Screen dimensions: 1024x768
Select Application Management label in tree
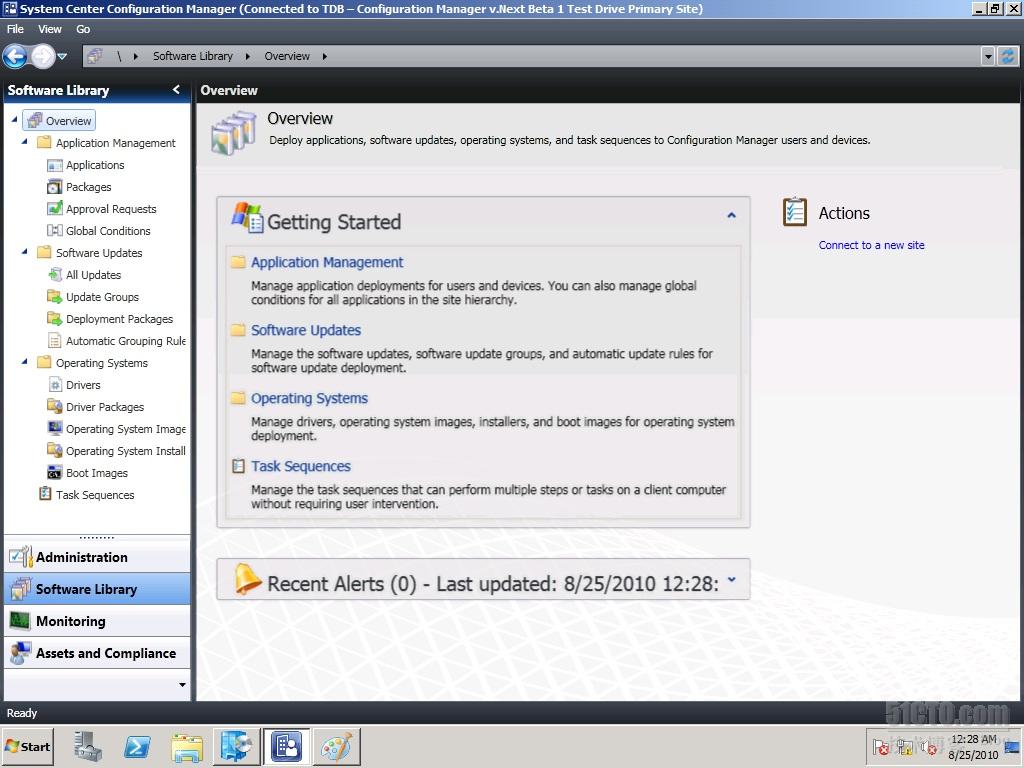[116, 143]
